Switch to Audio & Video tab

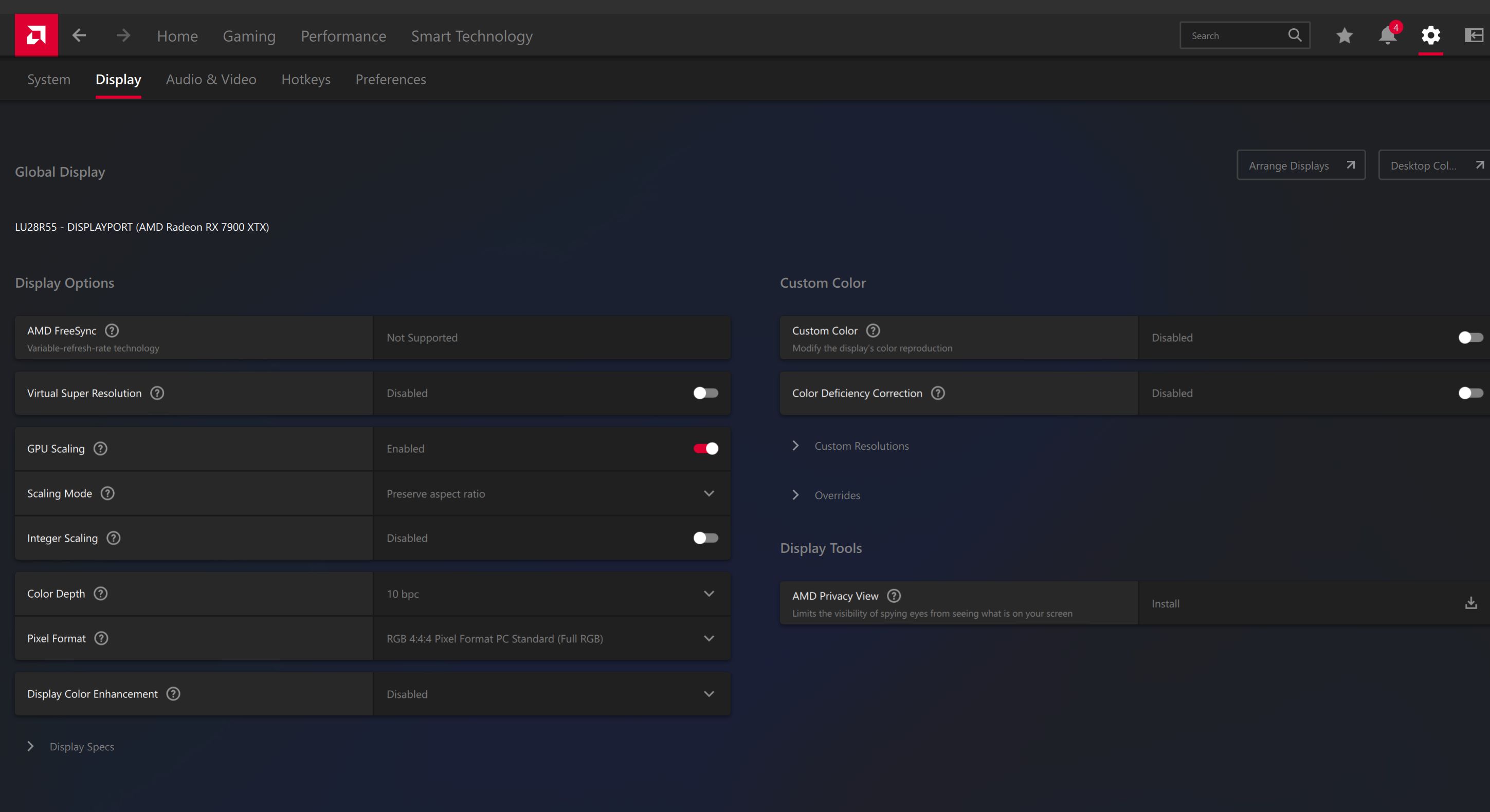tap(211, 79)
